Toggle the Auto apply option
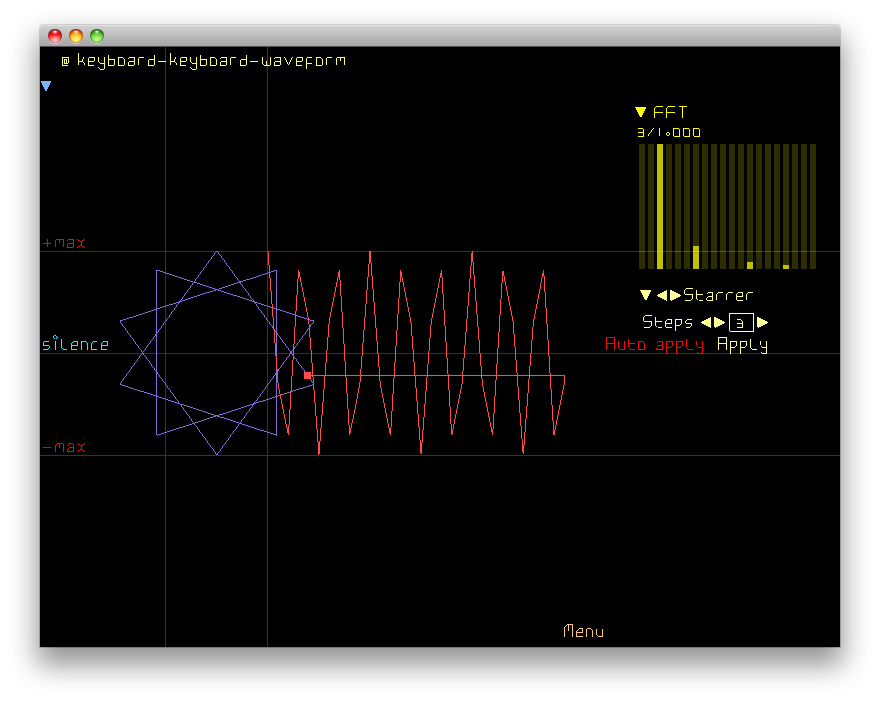The image size is (880, 702). (x=654, y=345)
